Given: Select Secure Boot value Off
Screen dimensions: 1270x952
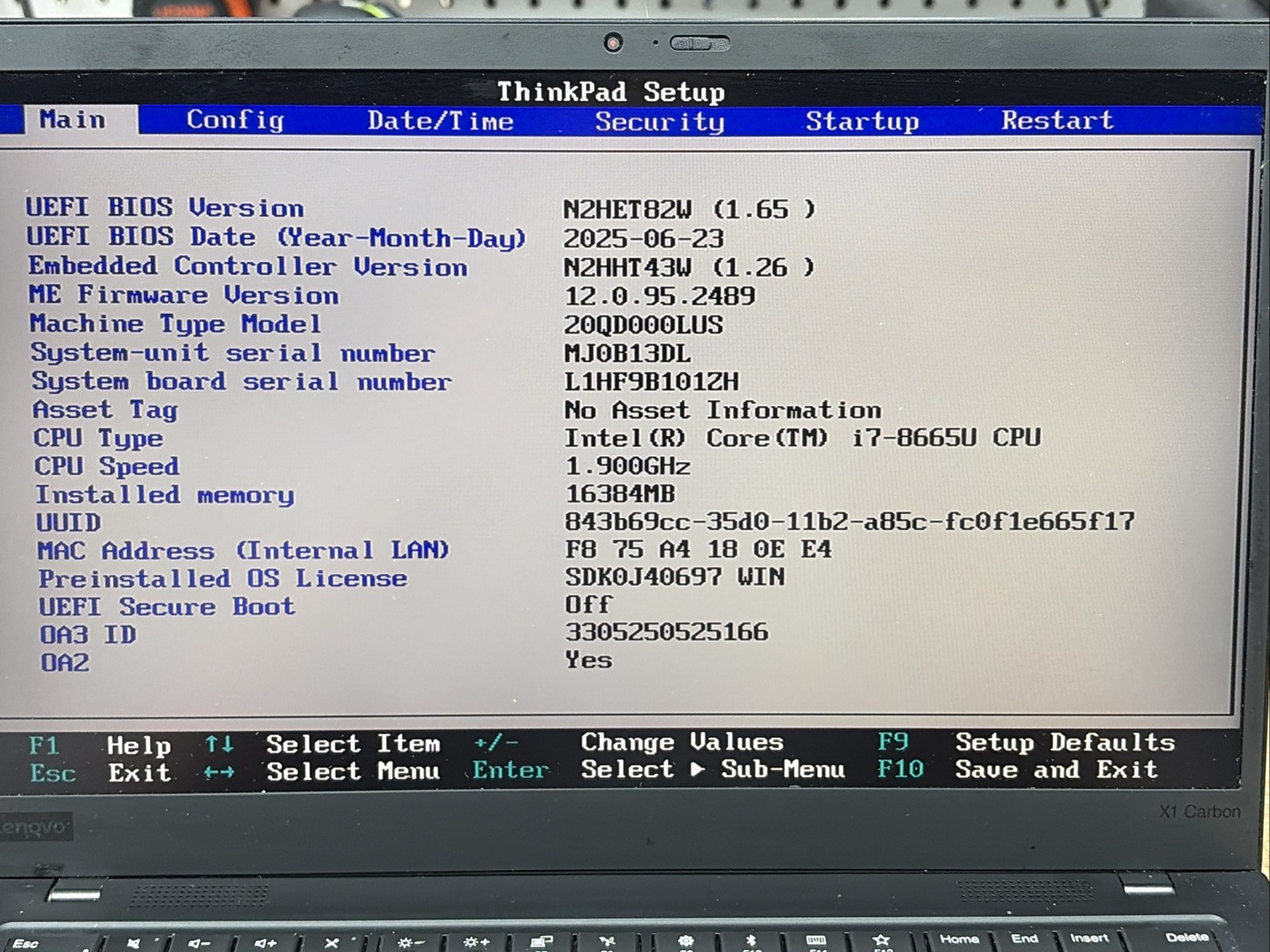Looking at the screenshot, I should pyautogui.click(x=588, y=605).
